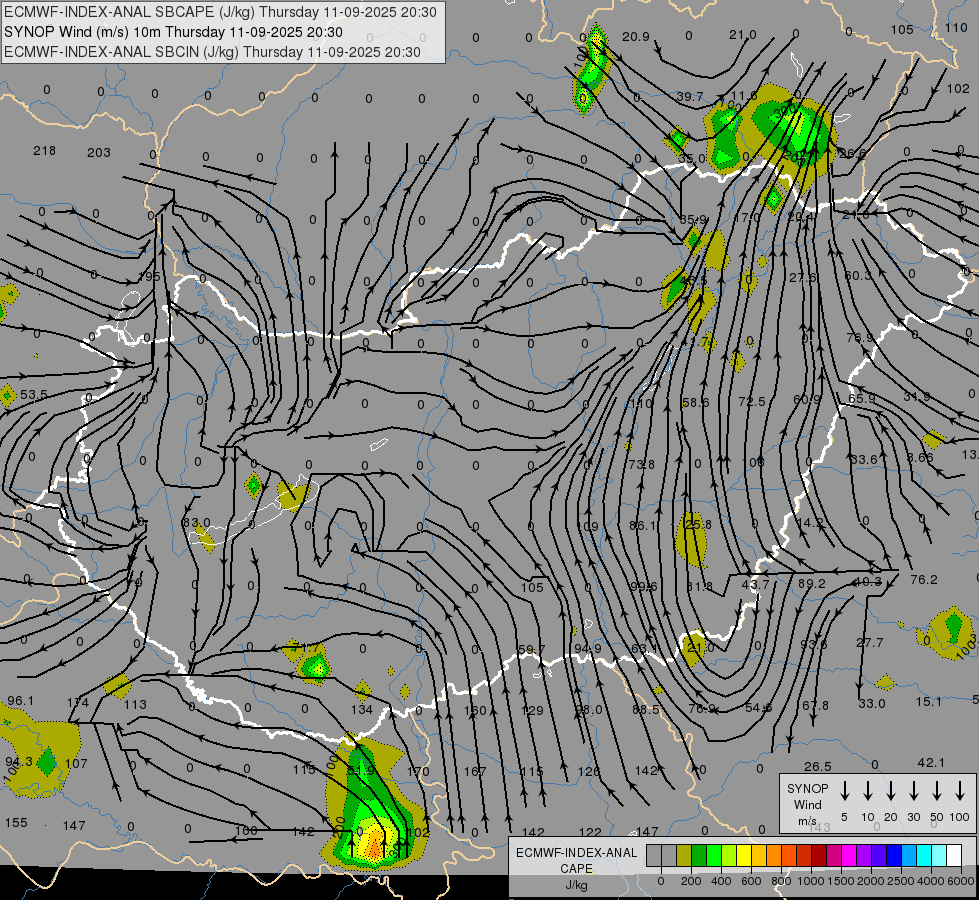Click the 203 value on the map

click(99, 152)
